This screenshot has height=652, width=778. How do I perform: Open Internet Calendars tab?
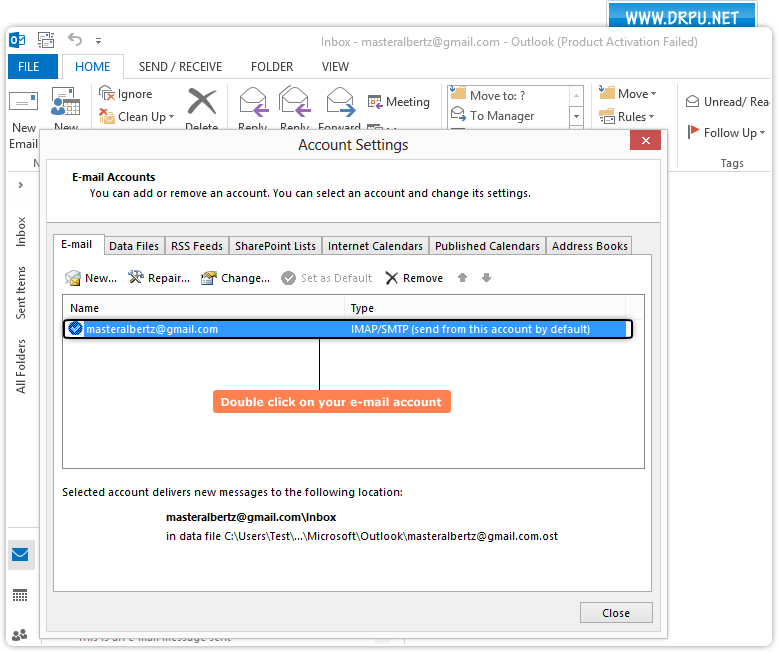[375, 246]
